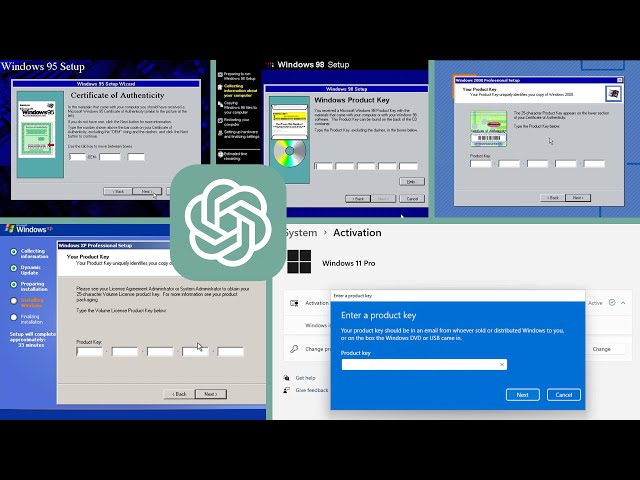640x480 pixels.
Task: Click Cancel in Windows 98 Setup
Action: (412, 199)
